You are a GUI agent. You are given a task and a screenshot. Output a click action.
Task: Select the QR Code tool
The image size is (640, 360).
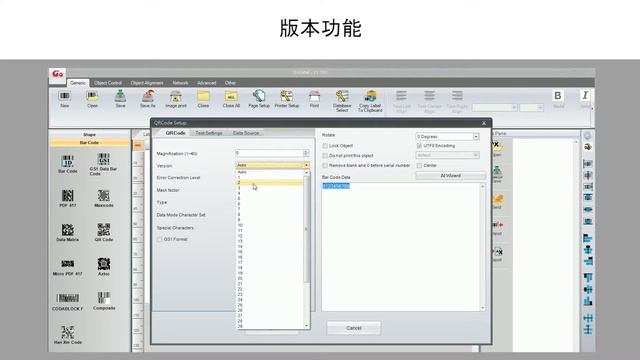point(104,233)
